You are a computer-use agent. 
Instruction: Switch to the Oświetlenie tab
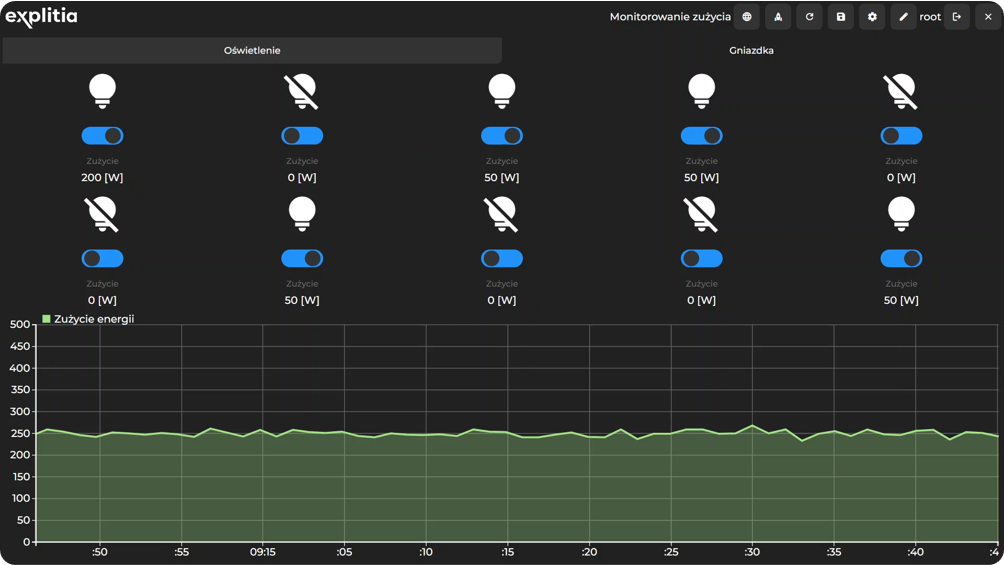click(x=252, y=51)
